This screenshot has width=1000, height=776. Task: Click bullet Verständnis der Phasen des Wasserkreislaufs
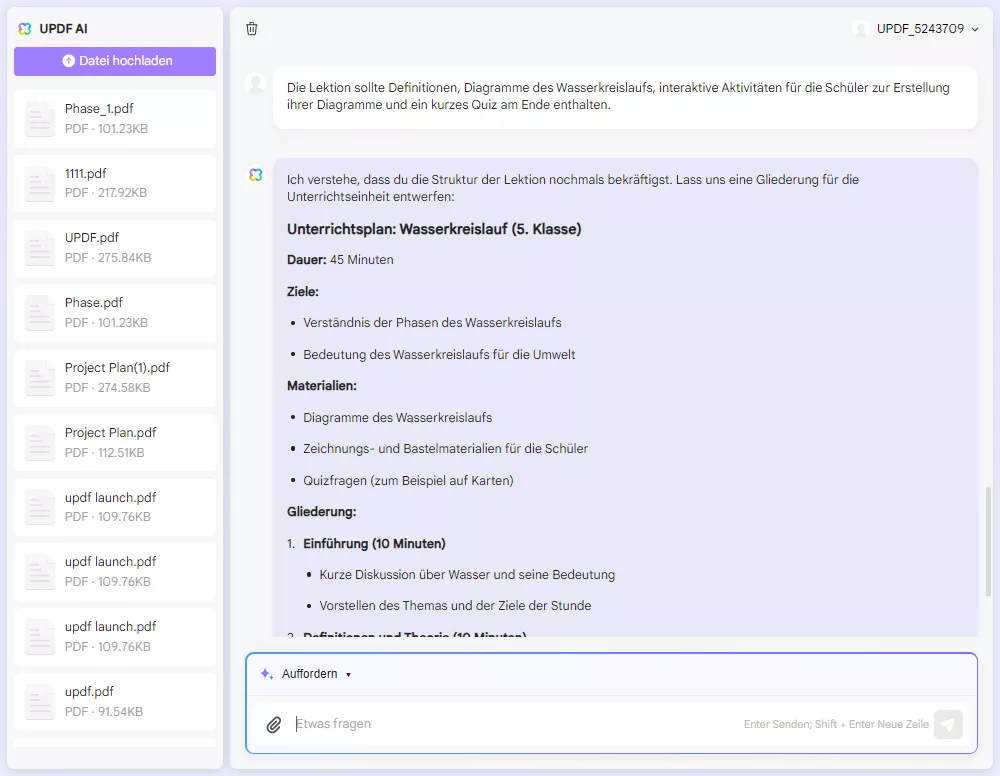click(432, 323)
